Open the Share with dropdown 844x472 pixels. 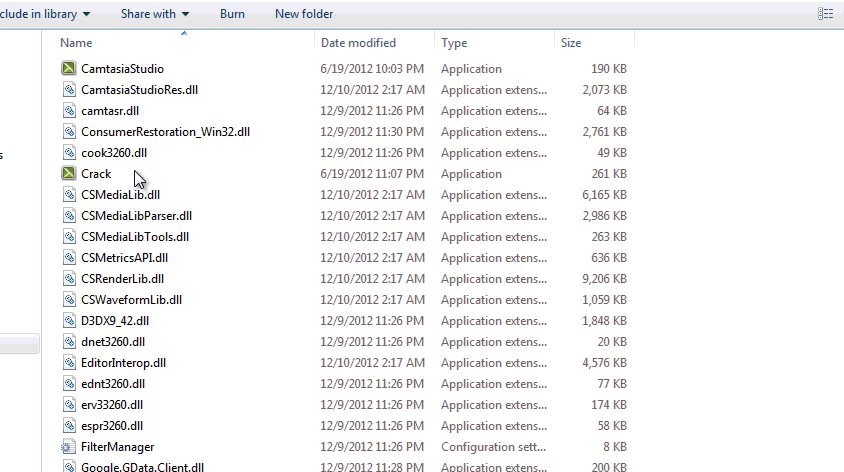pos(155,14)
